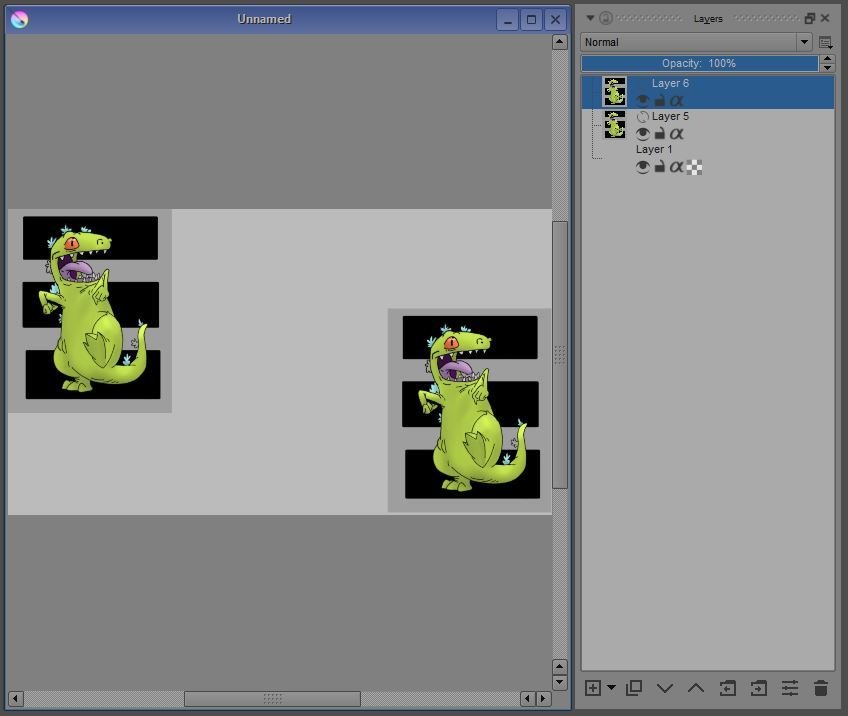
Task: Lock the Layers docker icon
Action: click(606, 18)
